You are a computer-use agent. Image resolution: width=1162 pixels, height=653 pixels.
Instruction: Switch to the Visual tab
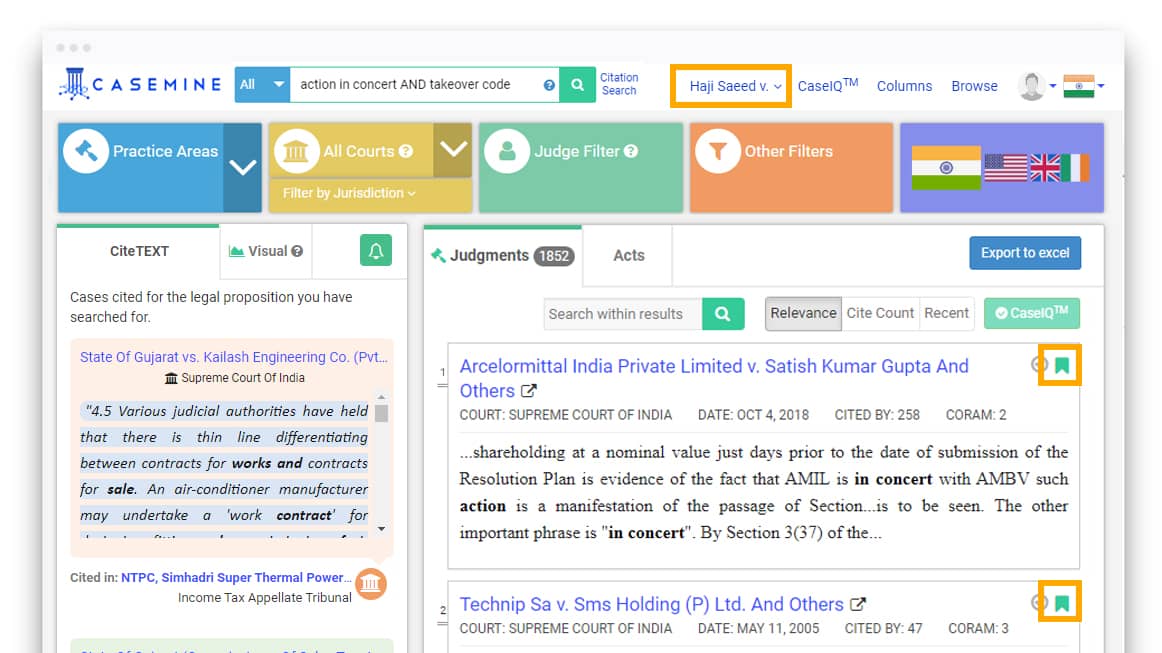click(266, 251)
